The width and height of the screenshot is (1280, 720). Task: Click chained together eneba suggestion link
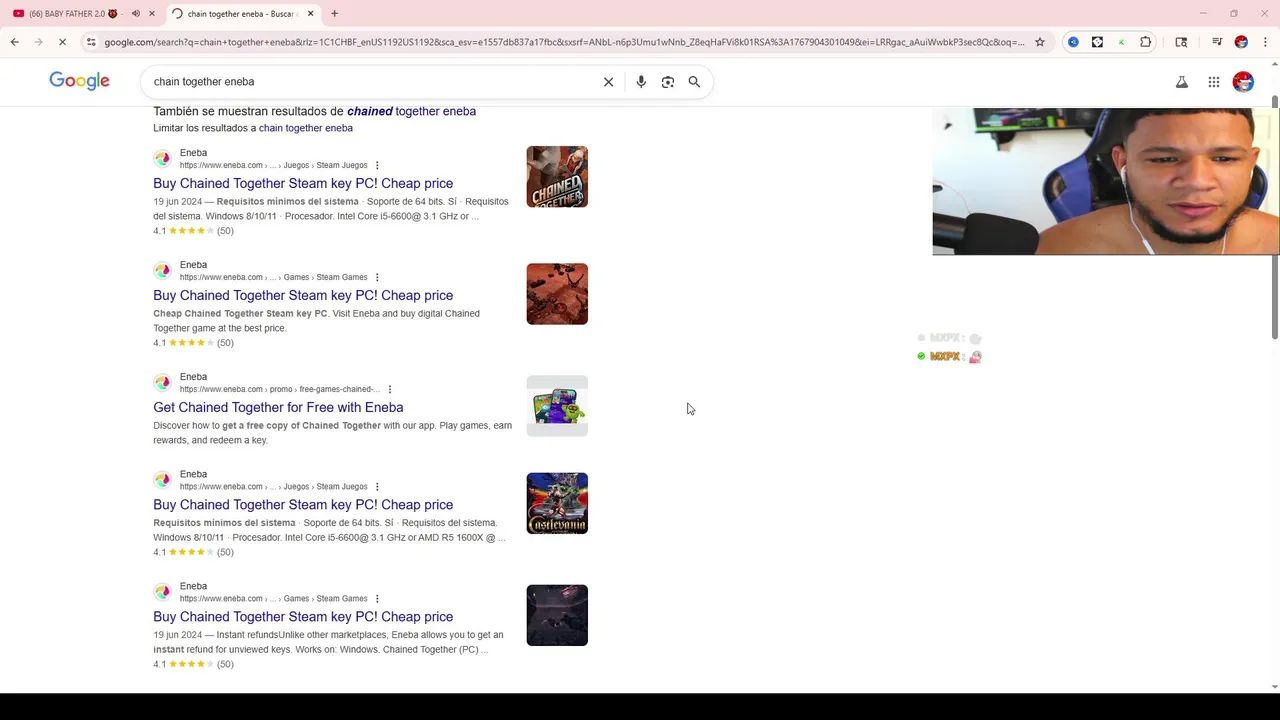tap(411, 111)
